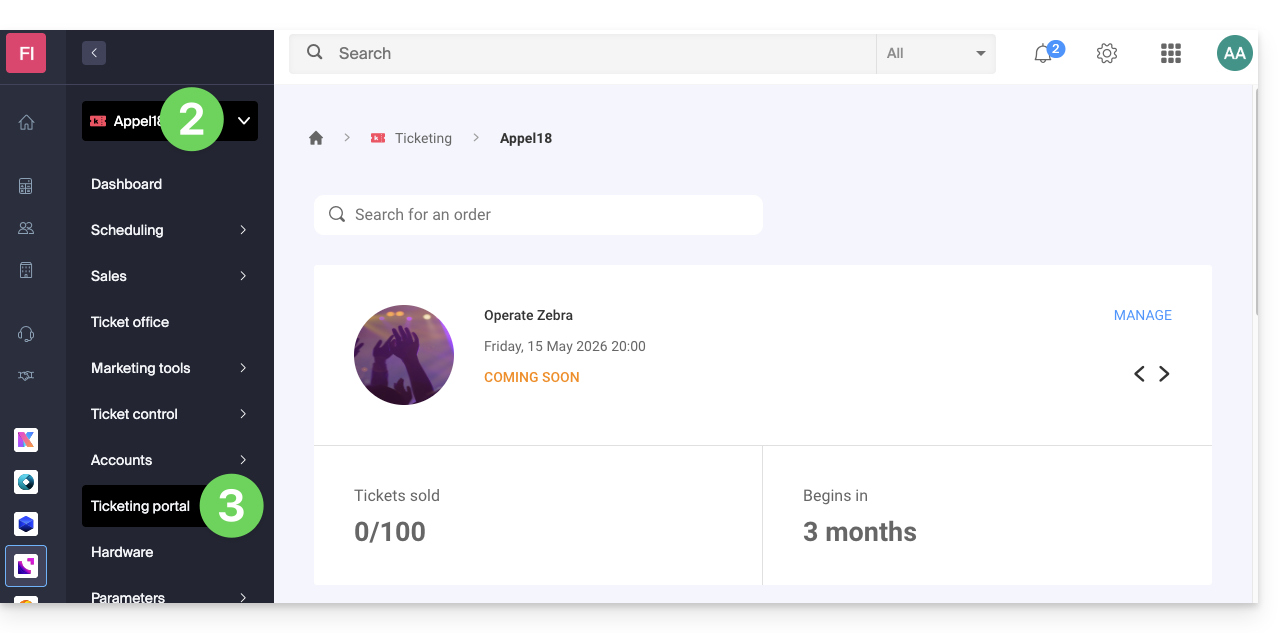The height and width of the screenshot is (633, 1288).
Task: Open the calculator icon in left rail
Action: (x=26, y=186)
